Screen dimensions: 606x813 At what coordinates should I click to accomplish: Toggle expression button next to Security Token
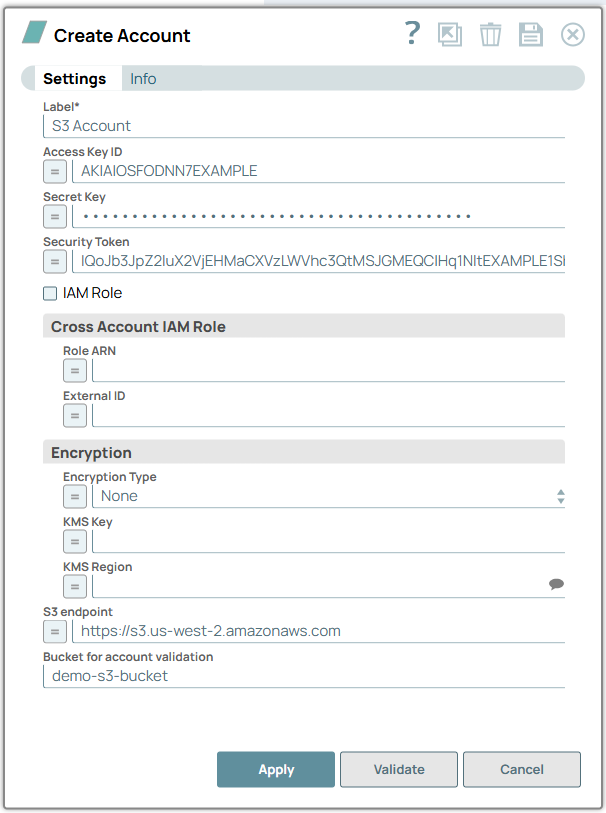coord(55,261)
